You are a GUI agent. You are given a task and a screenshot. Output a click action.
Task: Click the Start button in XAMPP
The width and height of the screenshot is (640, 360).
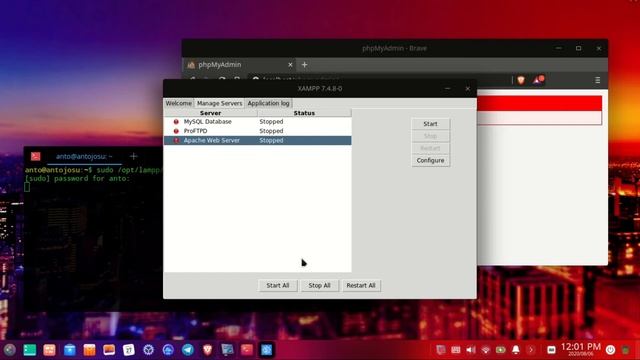coord(431,124)
